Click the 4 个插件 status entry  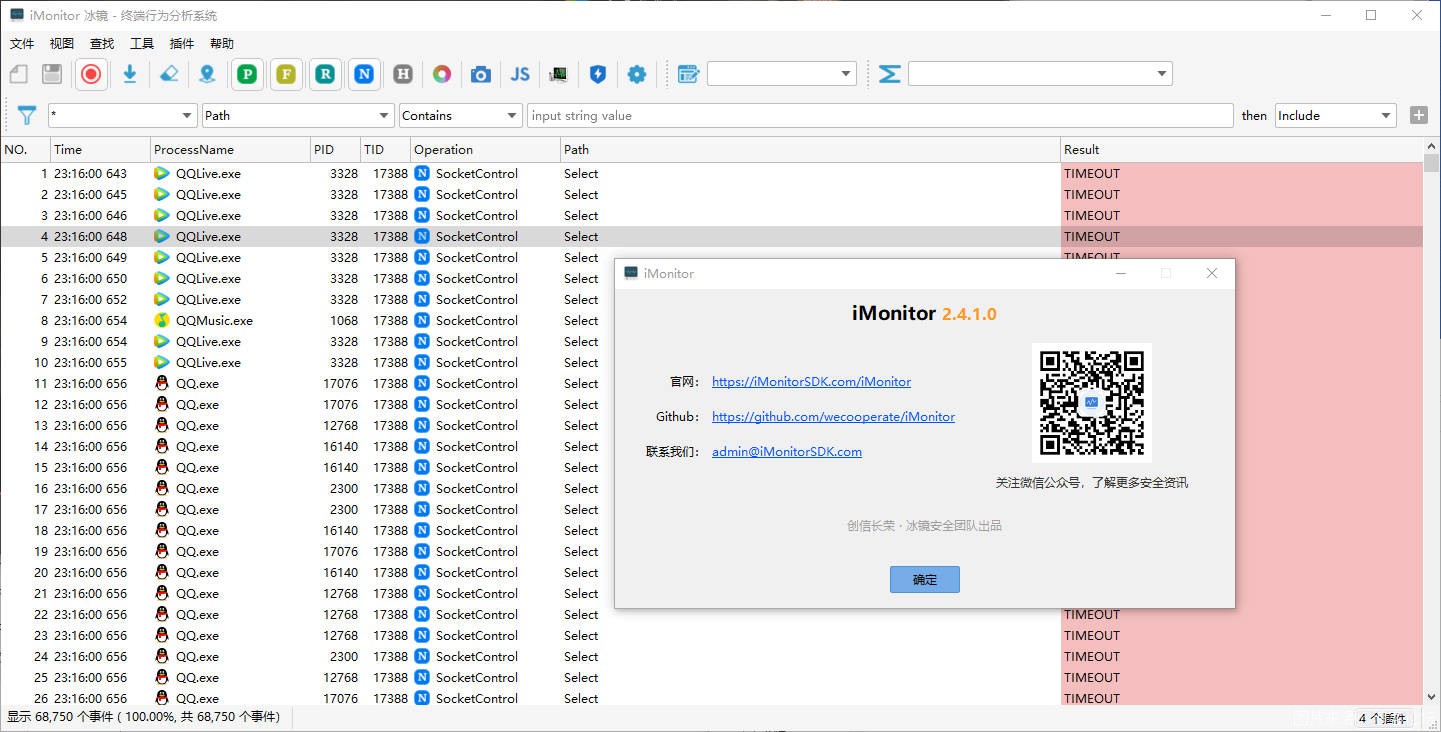1382,718
